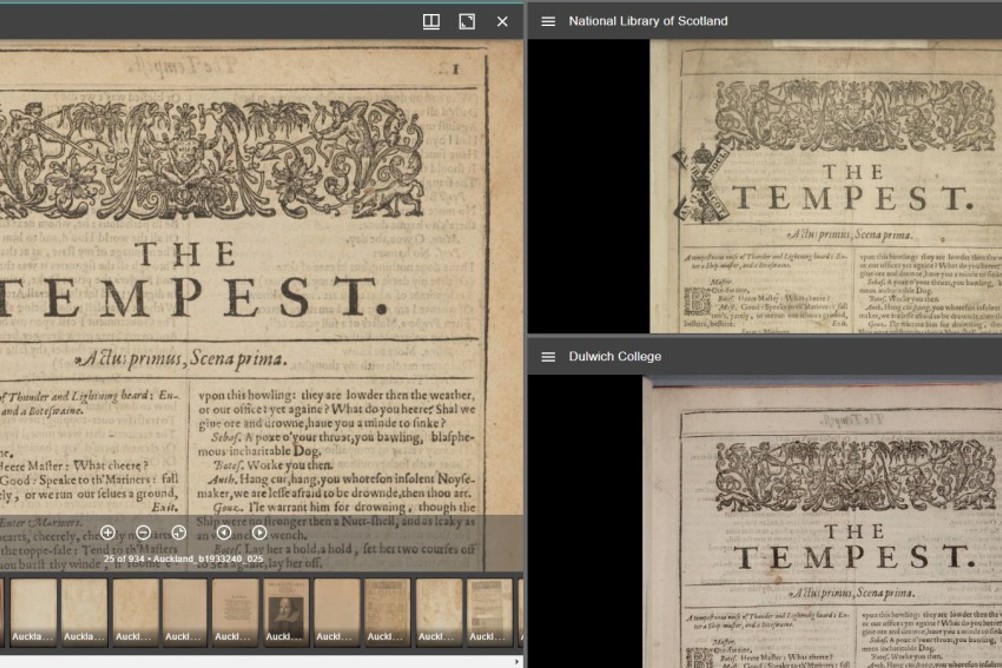
Task: Zoom out of the Auckland page
Action: coord(143,532)
